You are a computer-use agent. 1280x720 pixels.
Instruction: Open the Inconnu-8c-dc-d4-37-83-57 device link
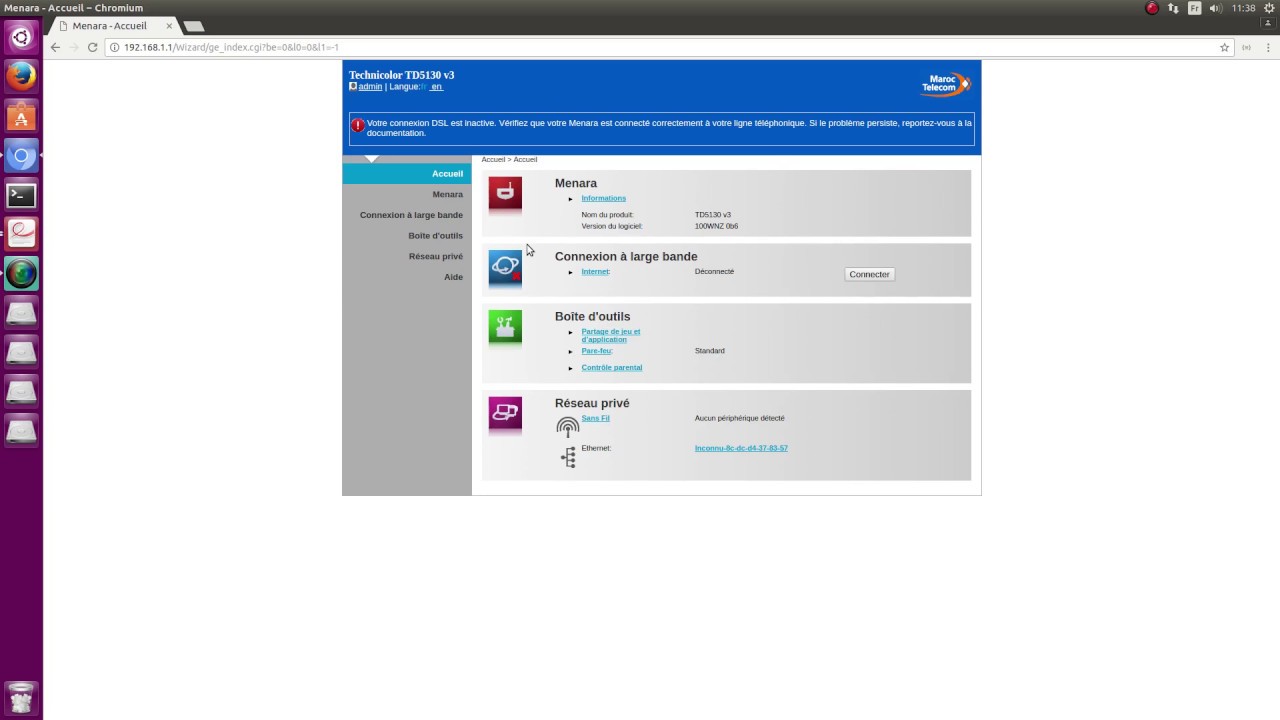tap(741, 448)
